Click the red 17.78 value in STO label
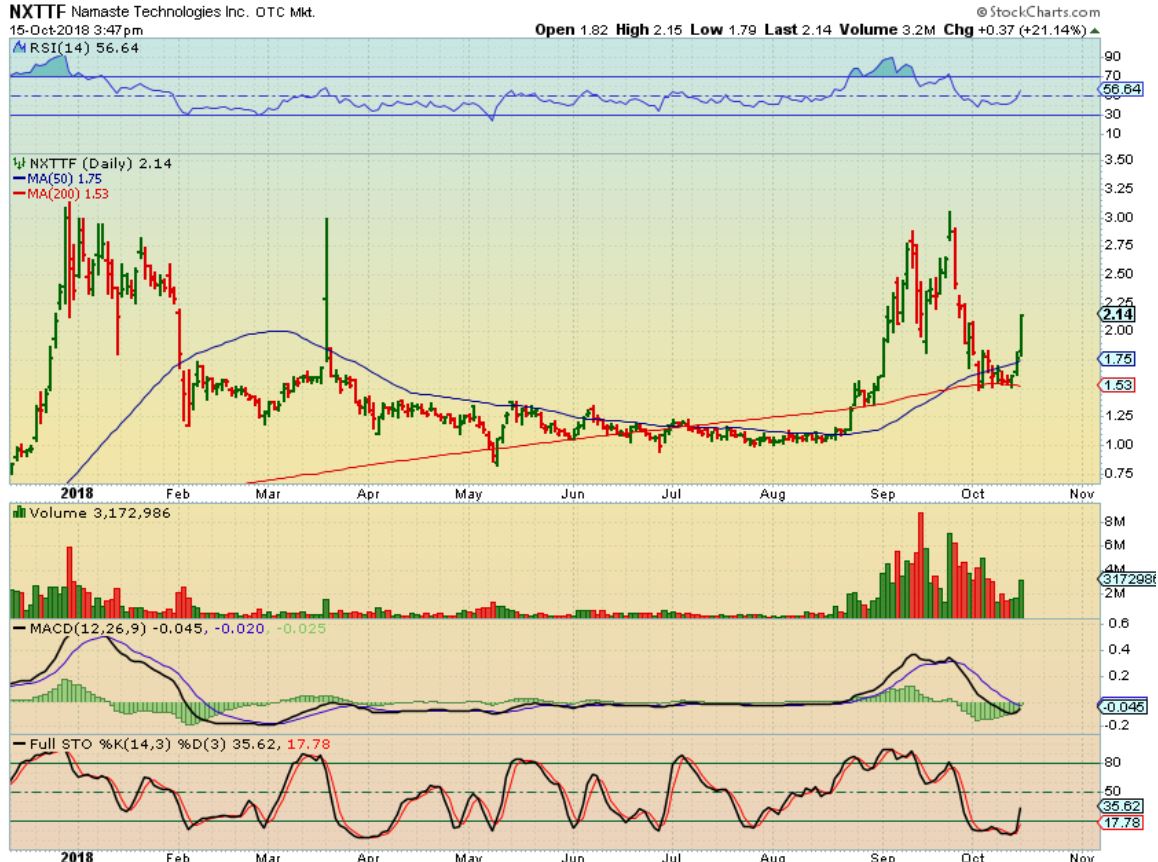The image size is (1158, 862). tap(308, 744)
